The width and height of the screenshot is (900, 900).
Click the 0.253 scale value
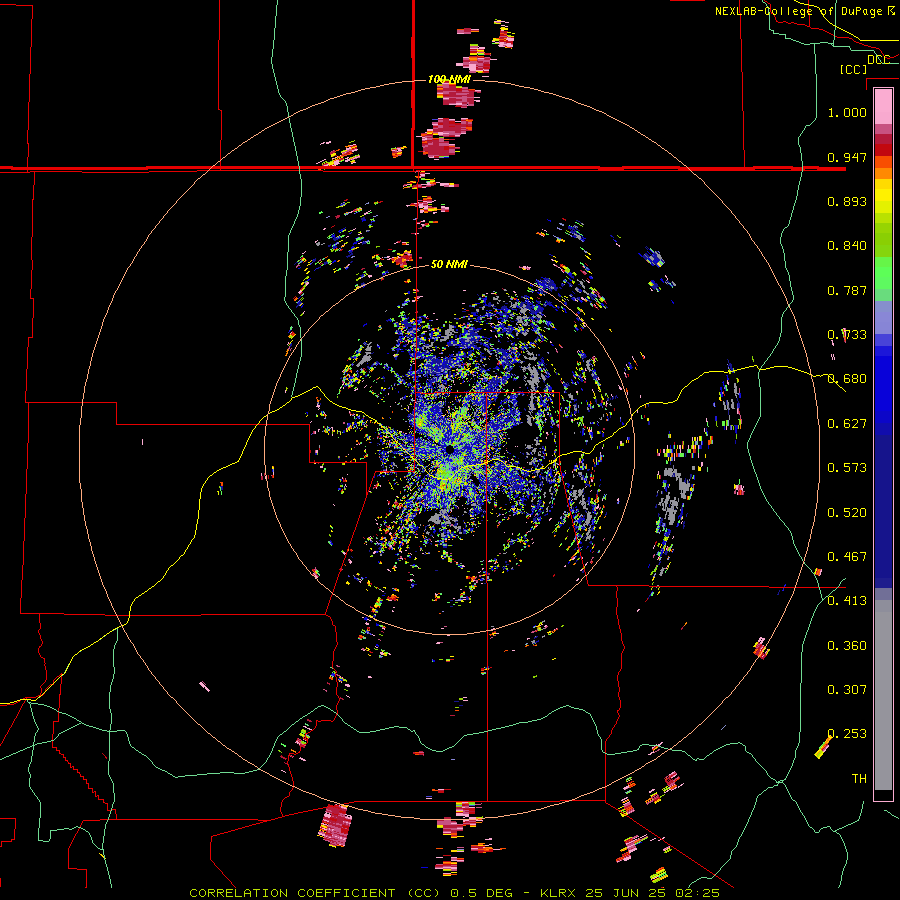[x=847, y=734]
